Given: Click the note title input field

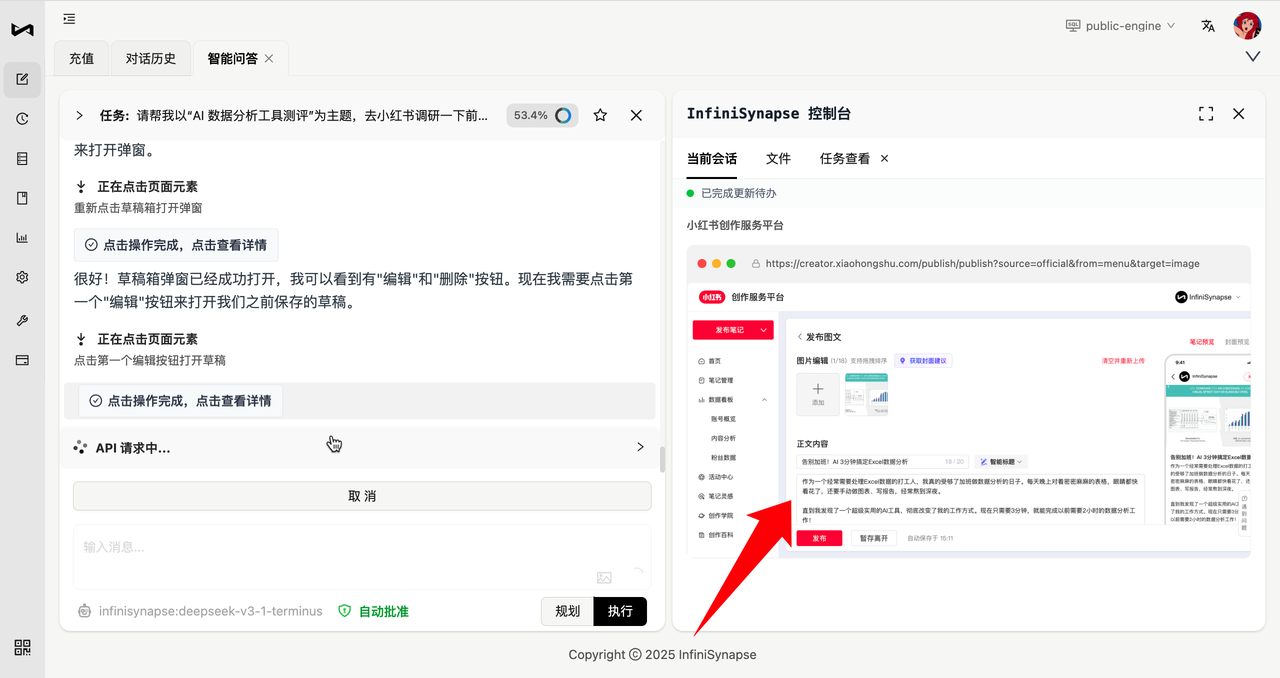Looking at the screenshot, I should (x=884, y=462).
